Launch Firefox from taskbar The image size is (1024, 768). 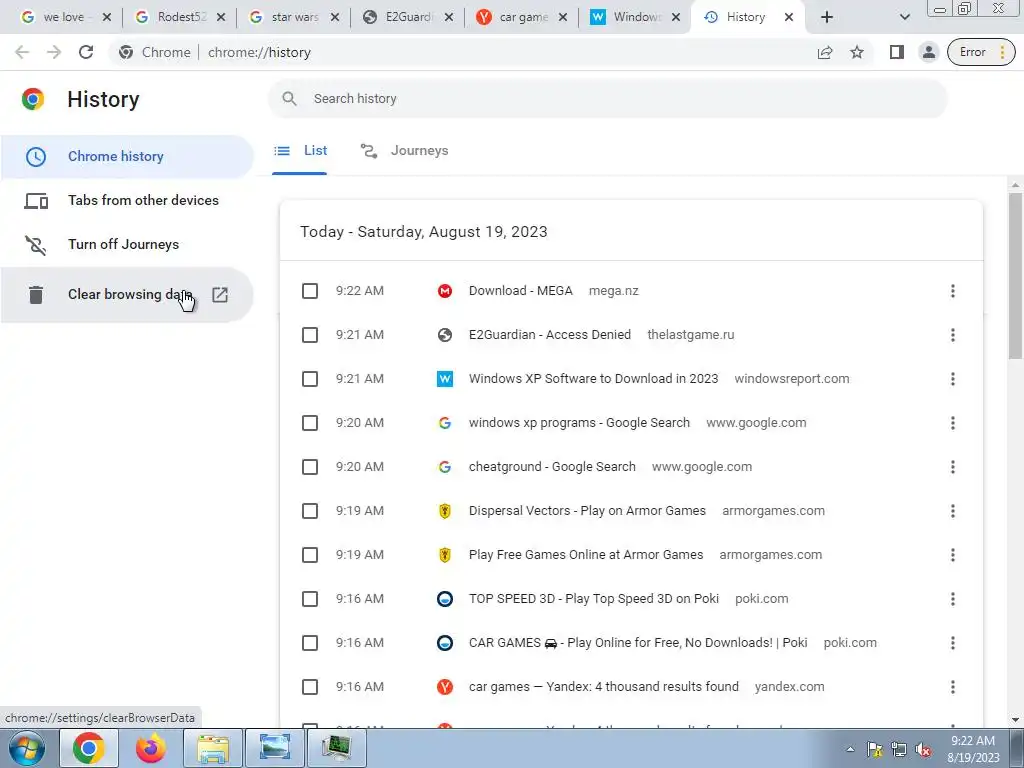click(x=151, y=748)
